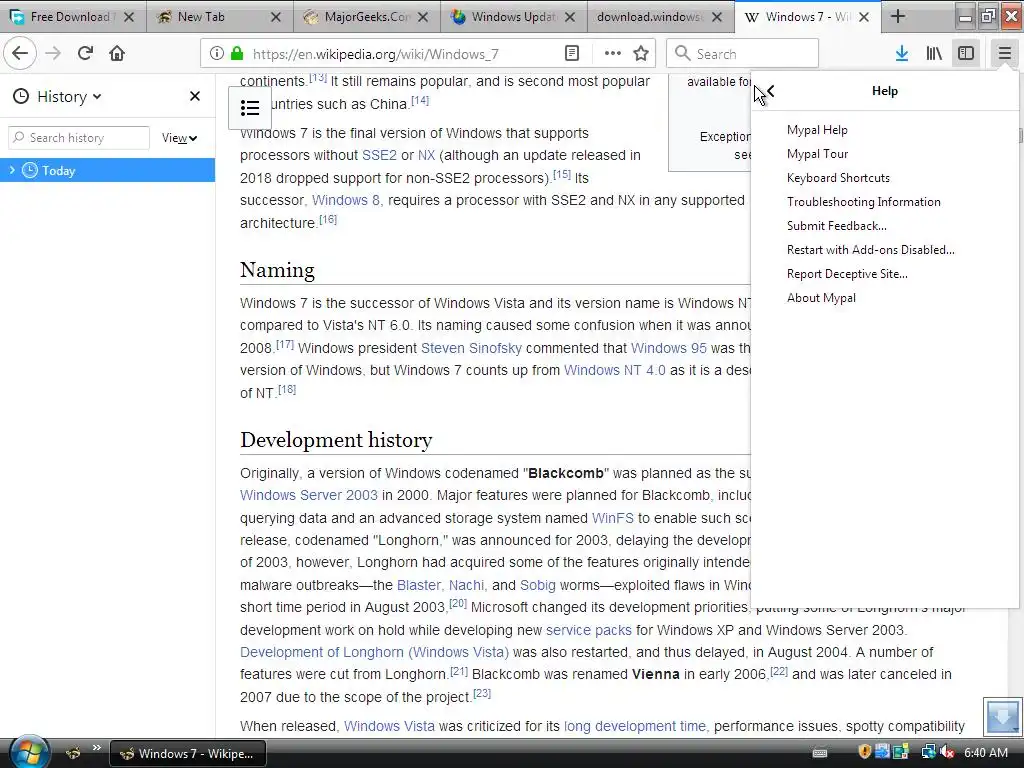The image size is (1024, 768).
Task: Follow the WinFS link
Action: (613, 518)
